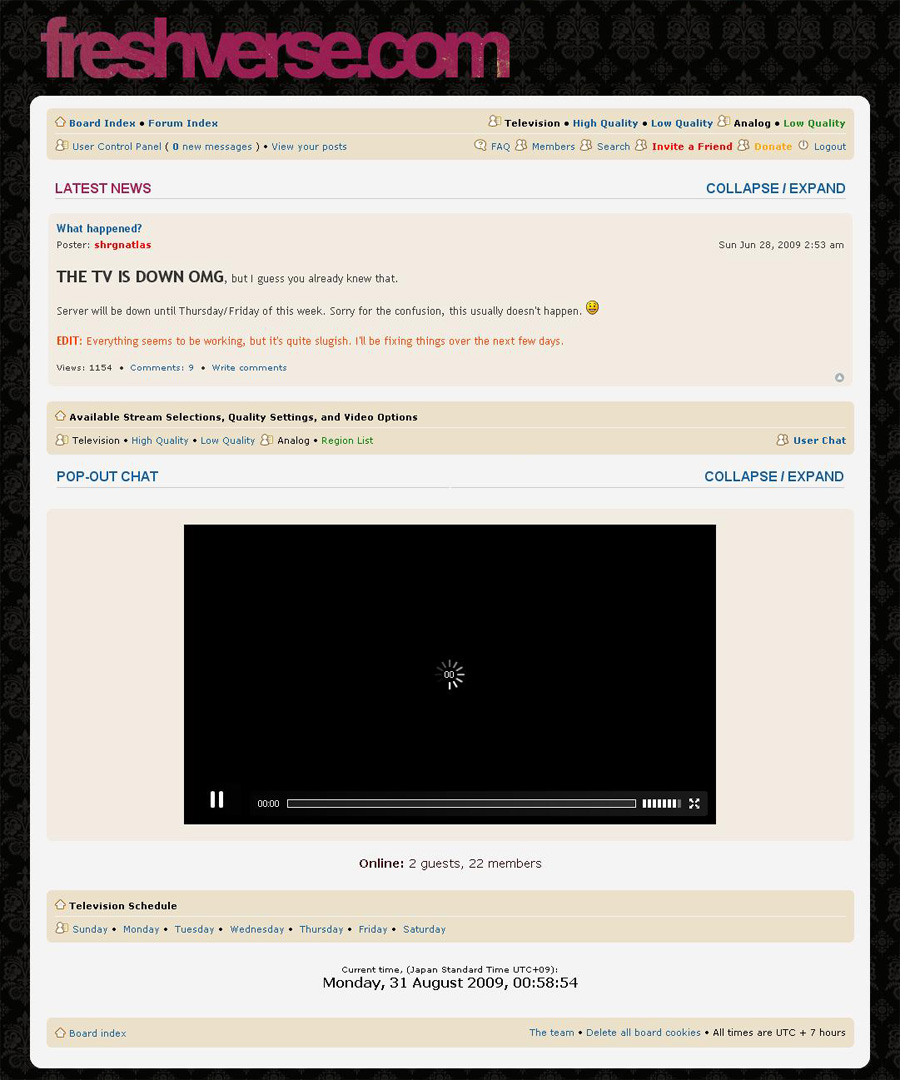Open Tuesday television schedule

(194, 929)
